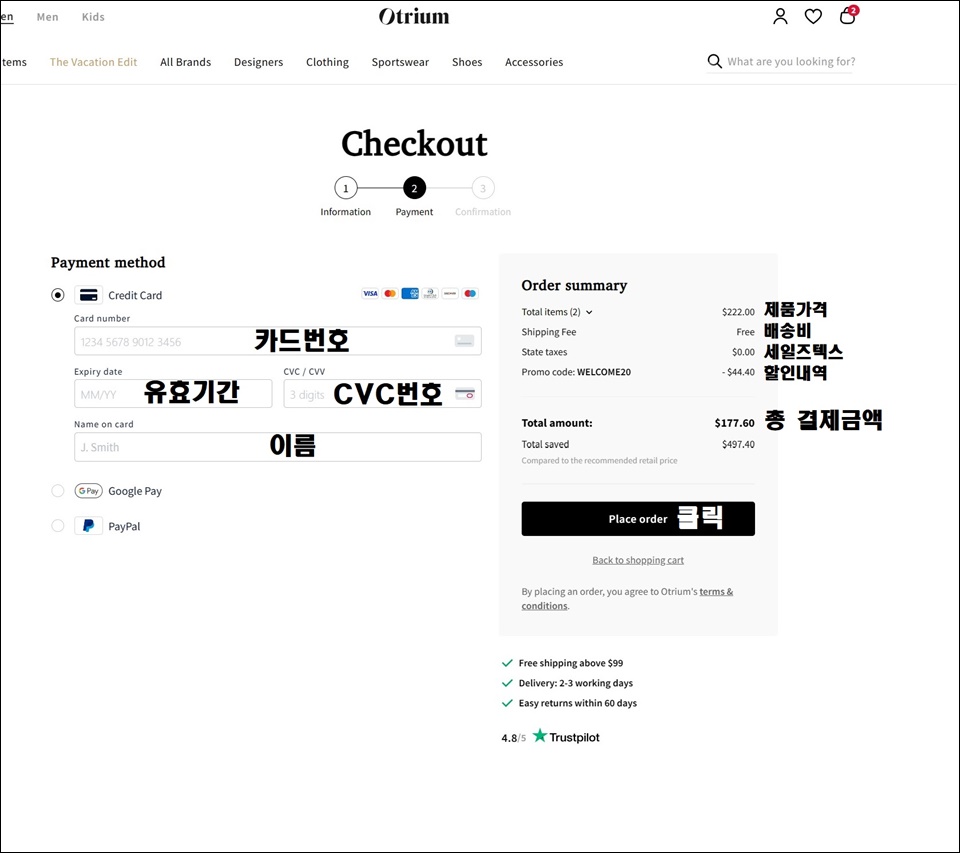Click the Trustpilot star logo
The width and height of the screenshot is (960, 853).
539,735
